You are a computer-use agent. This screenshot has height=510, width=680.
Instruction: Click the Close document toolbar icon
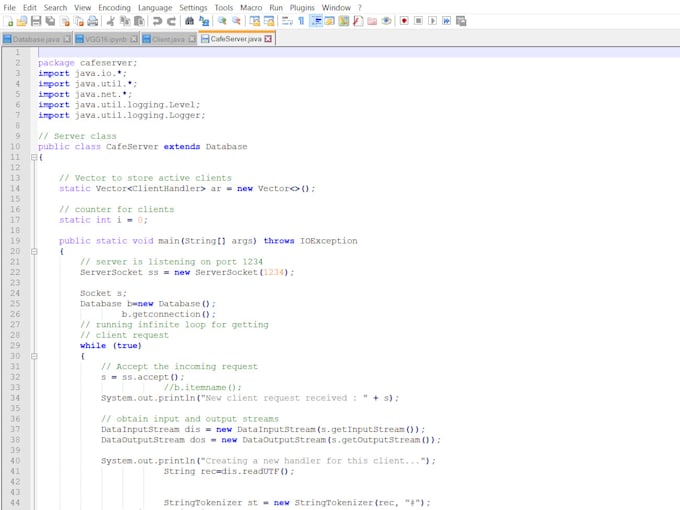65,21
